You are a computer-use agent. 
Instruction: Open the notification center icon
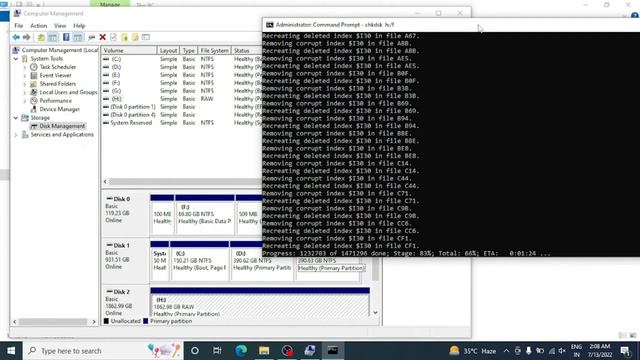(x=625, y=351)
